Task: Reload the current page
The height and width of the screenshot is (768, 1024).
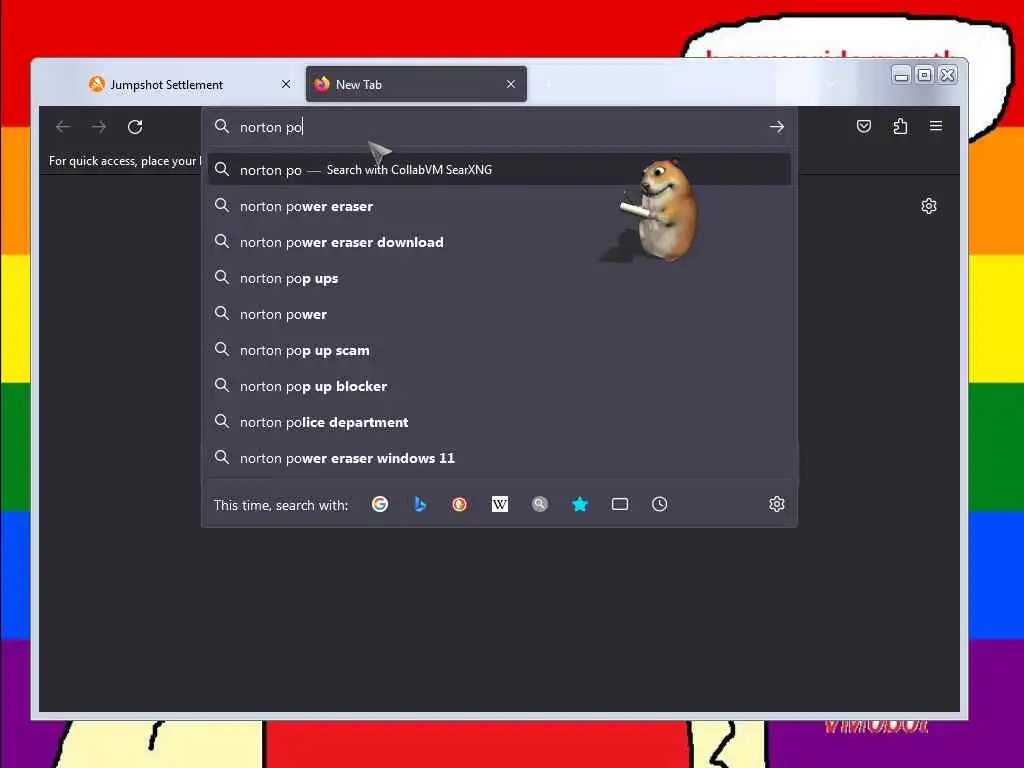Action: click(x=135, y=127)
